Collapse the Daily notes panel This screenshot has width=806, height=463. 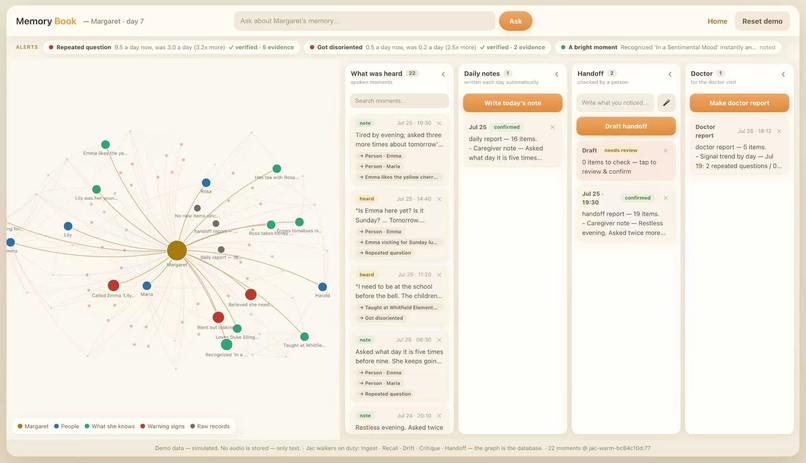point(557,75)
